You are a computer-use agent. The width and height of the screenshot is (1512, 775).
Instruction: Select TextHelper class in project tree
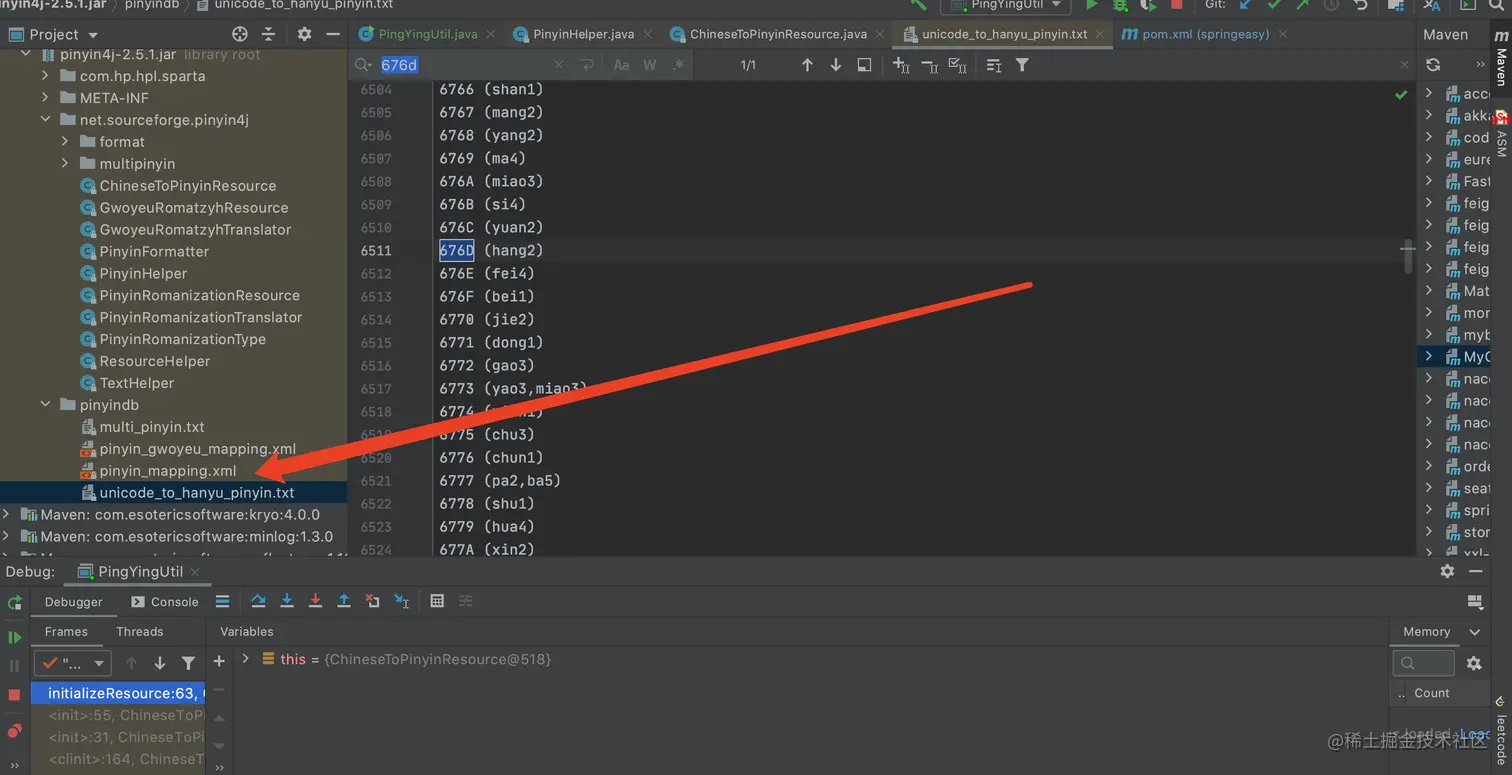coord(137,383)
